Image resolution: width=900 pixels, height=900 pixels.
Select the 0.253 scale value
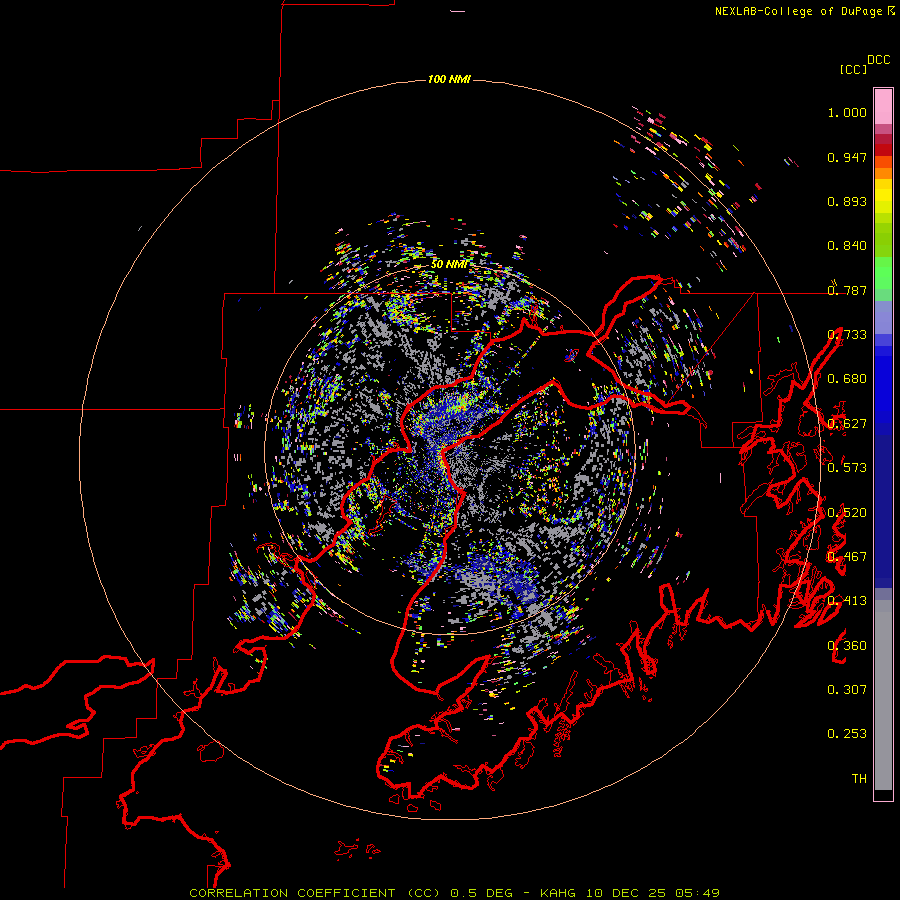coord(847,734)
